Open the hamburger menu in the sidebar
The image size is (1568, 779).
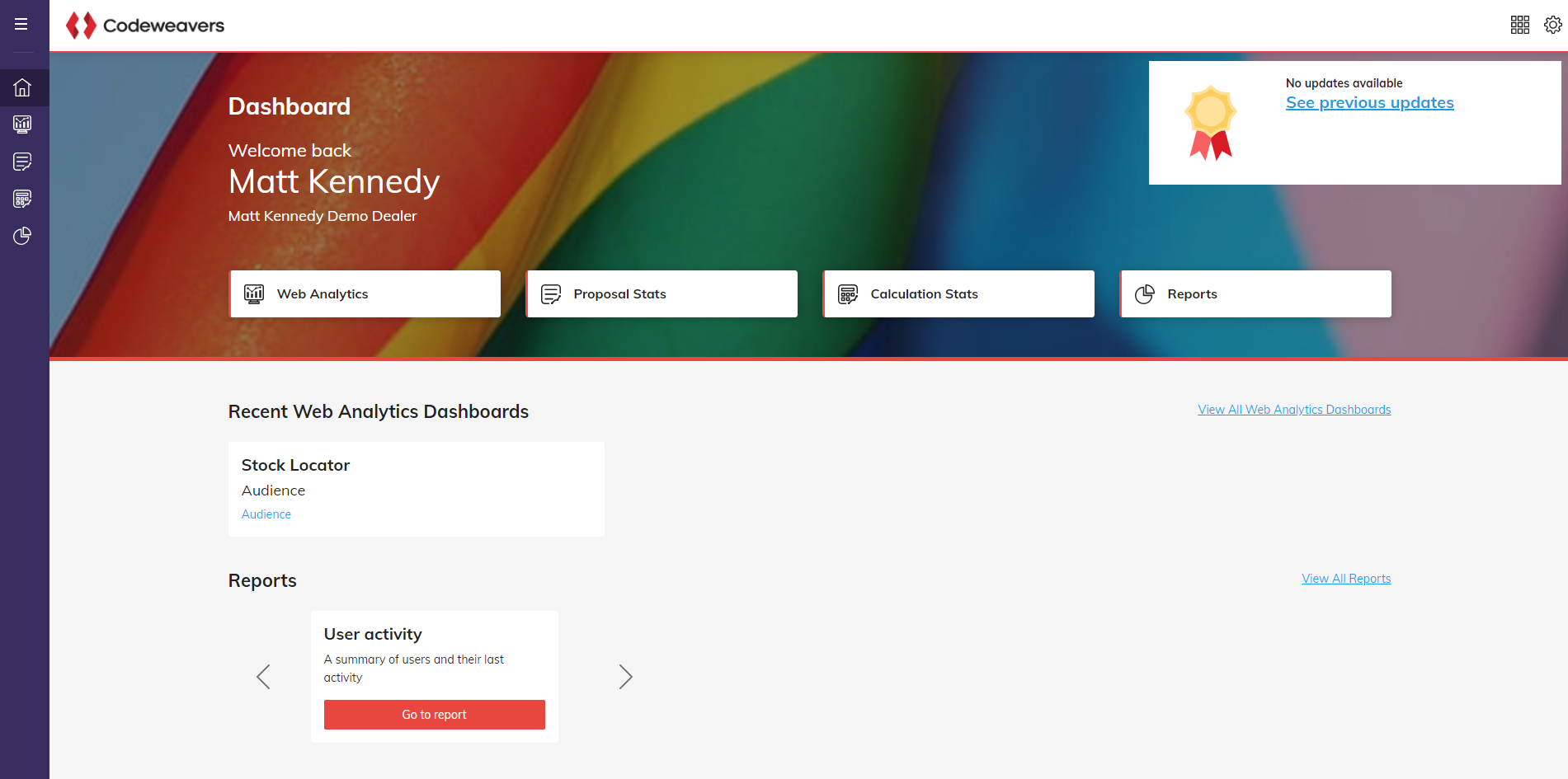click(21, 25)
